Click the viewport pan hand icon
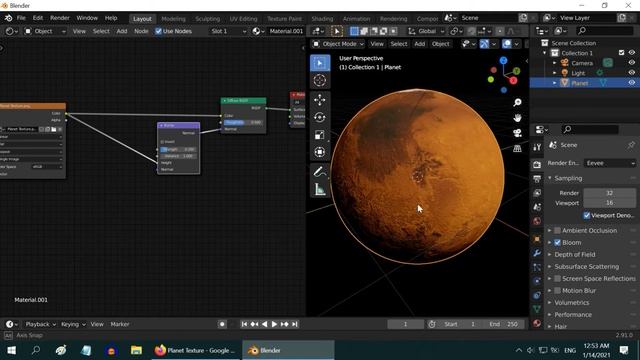Viewport: 640px width, 360px height. 517,118
